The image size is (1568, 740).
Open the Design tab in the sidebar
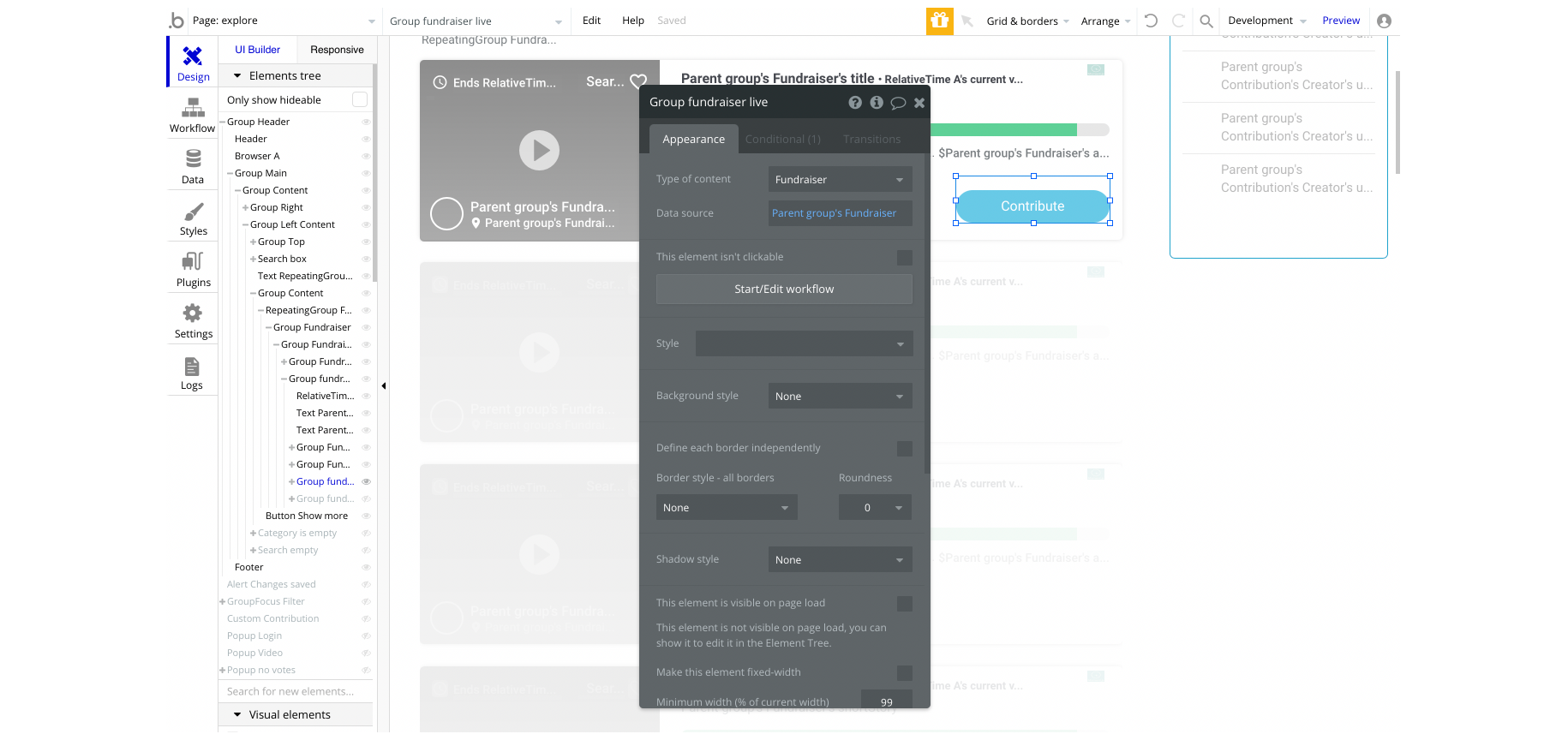pos(193,63)
